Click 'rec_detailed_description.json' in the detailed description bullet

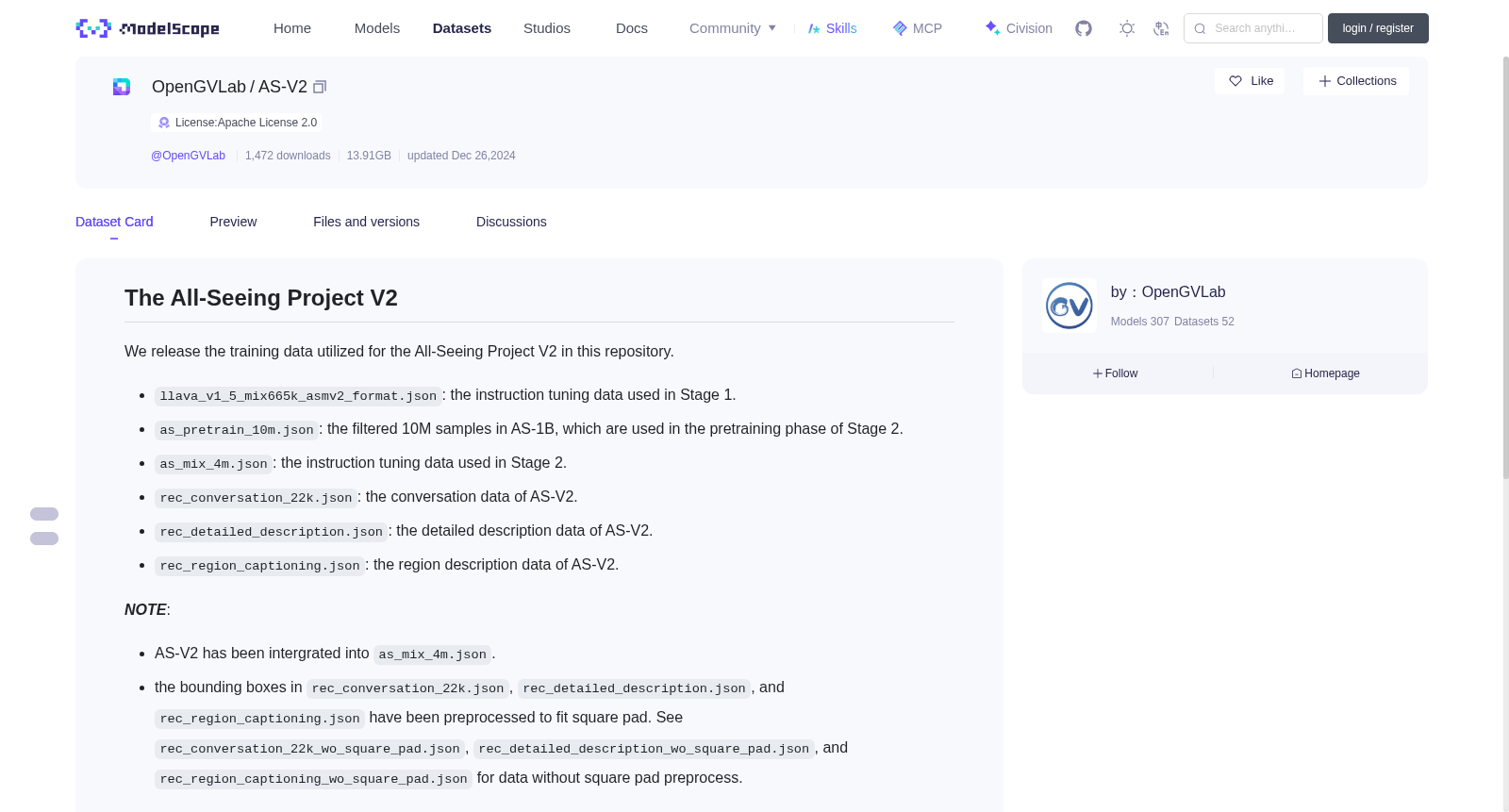click(x=272, y=532)
